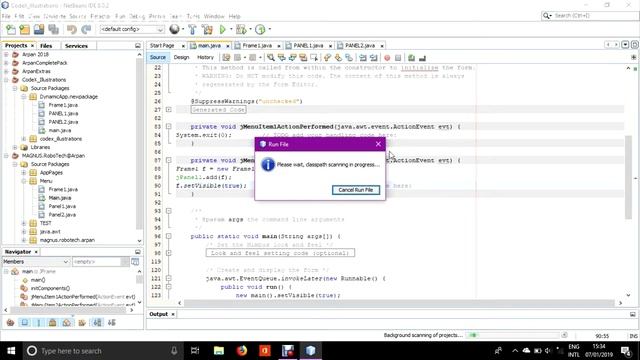Toggle Show Non-Public Members in Navigator
This screenshot has width=640, height=360.
tap(52, 322)
